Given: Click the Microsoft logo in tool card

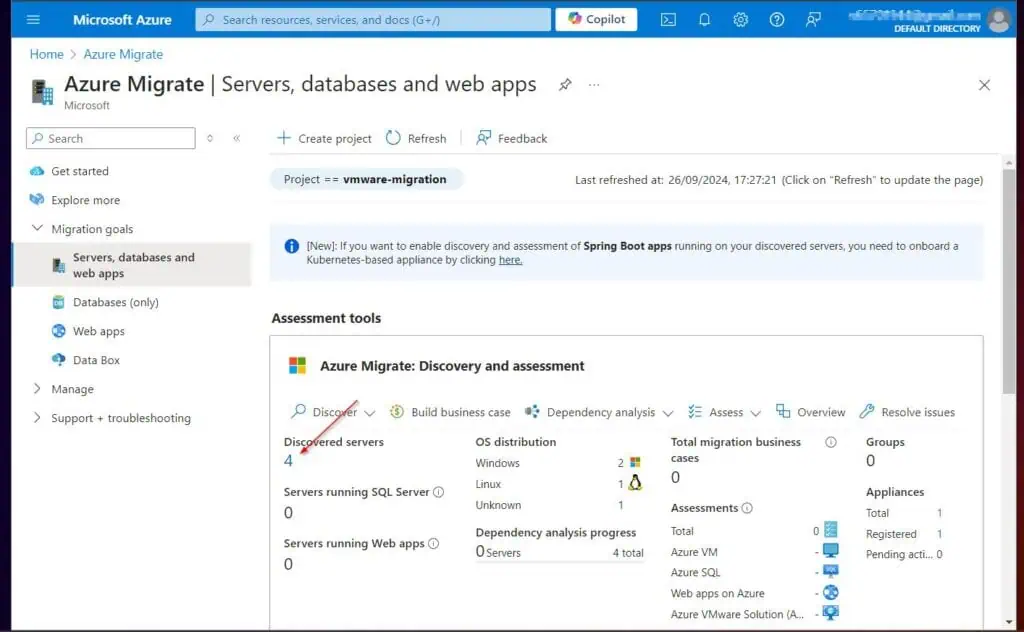Looking at the screenshot, I should [x=297, y=366].
